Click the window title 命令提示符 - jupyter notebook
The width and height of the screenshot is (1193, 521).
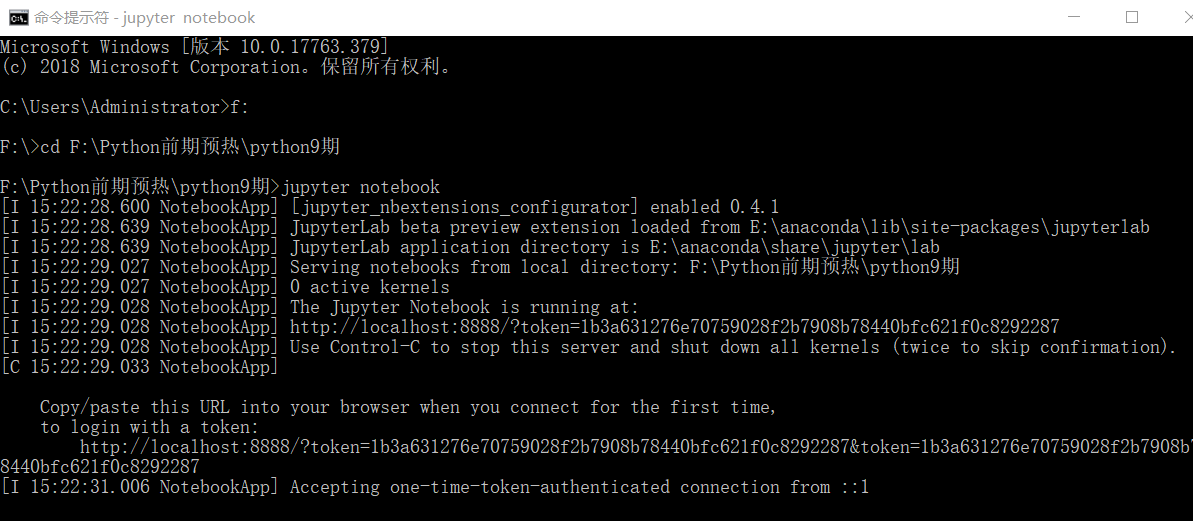[145, 17]
